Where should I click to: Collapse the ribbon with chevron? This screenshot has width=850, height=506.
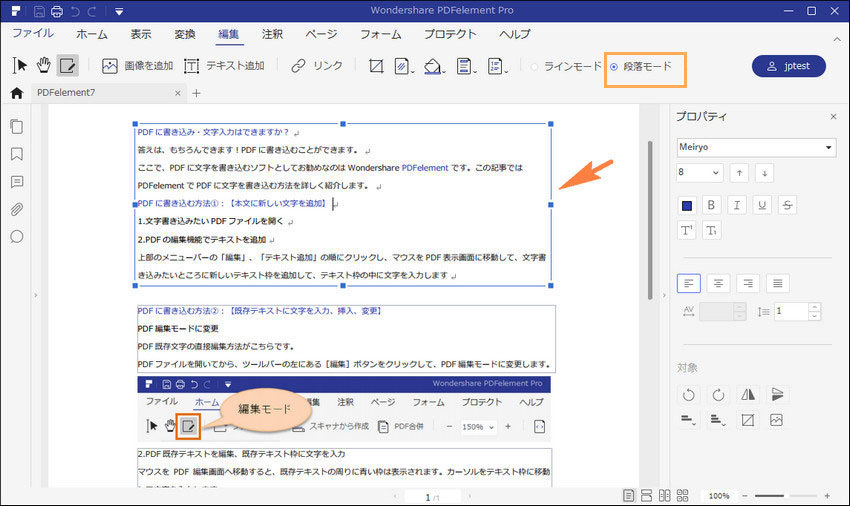point(837,39)
